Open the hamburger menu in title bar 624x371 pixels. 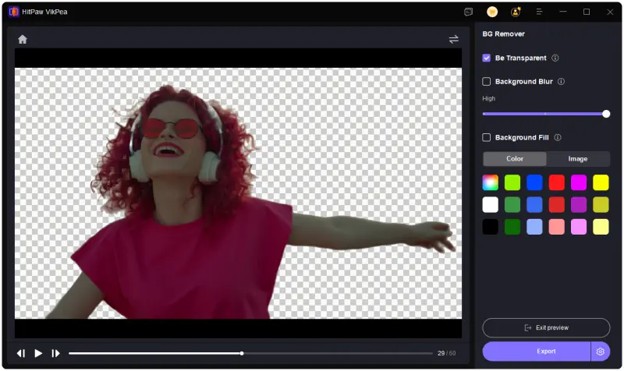pos(539,12)
